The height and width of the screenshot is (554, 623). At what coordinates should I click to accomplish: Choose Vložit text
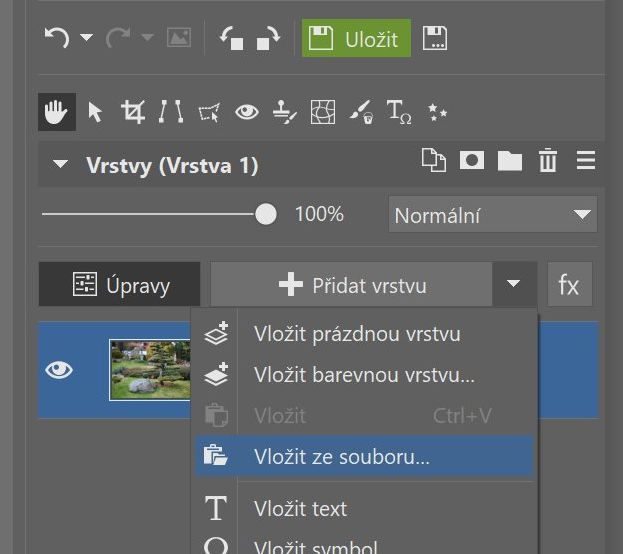click(364, 508)
